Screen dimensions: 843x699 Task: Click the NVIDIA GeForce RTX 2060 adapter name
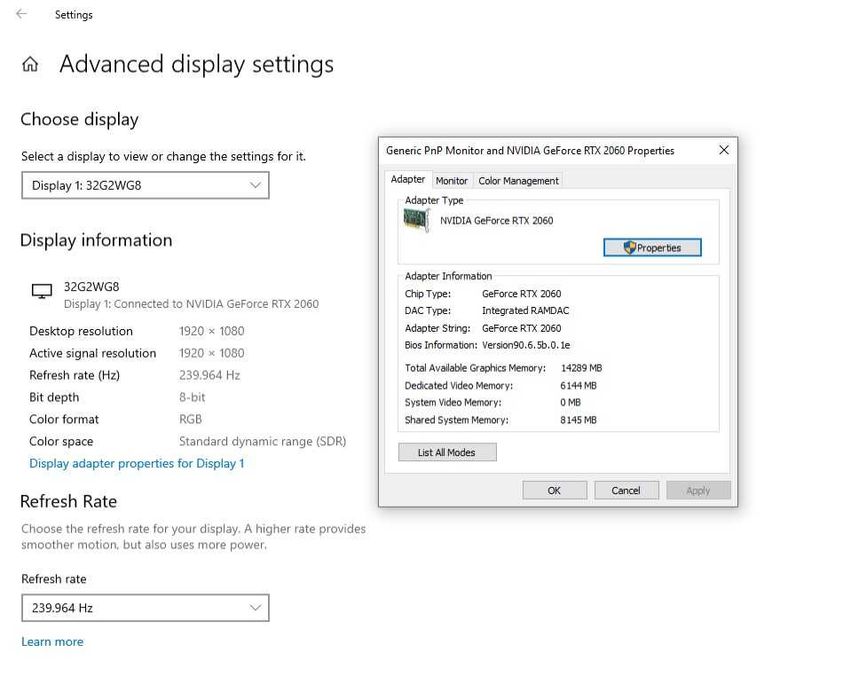point(496,220)
